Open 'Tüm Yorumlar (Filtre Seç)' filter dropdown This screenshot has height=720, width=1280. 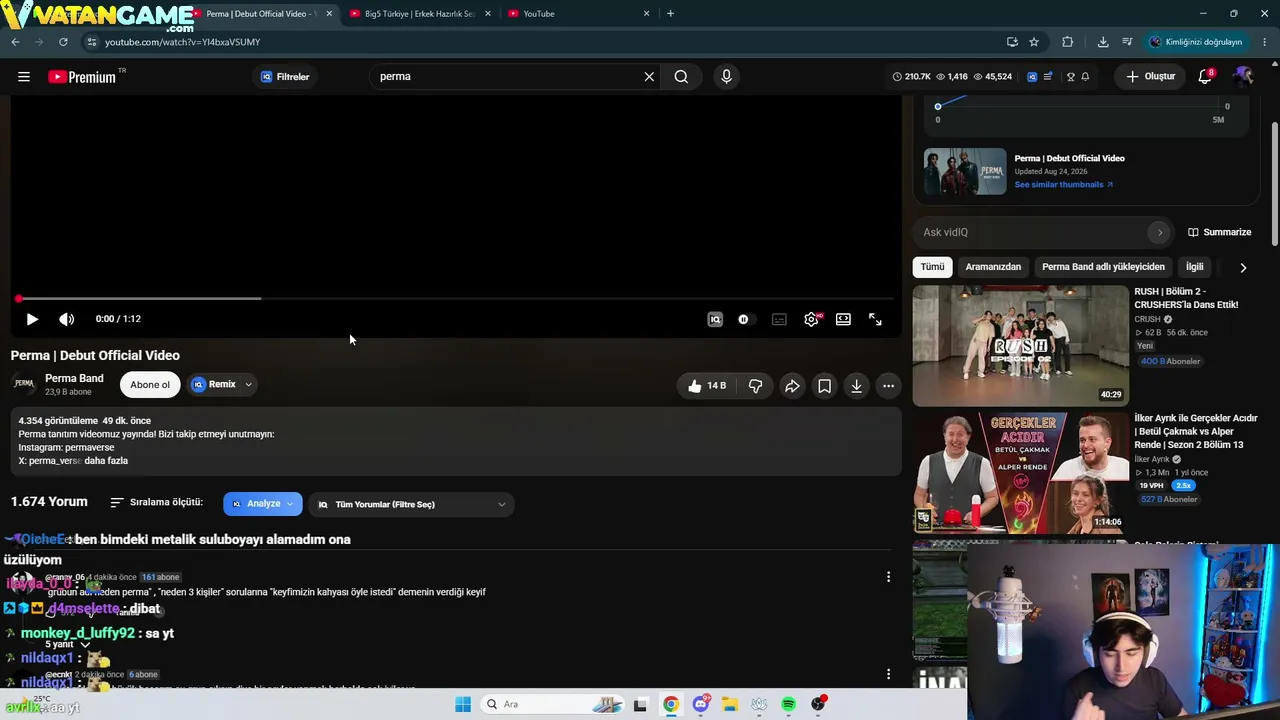pyautogui.click(x=411, y=504)
